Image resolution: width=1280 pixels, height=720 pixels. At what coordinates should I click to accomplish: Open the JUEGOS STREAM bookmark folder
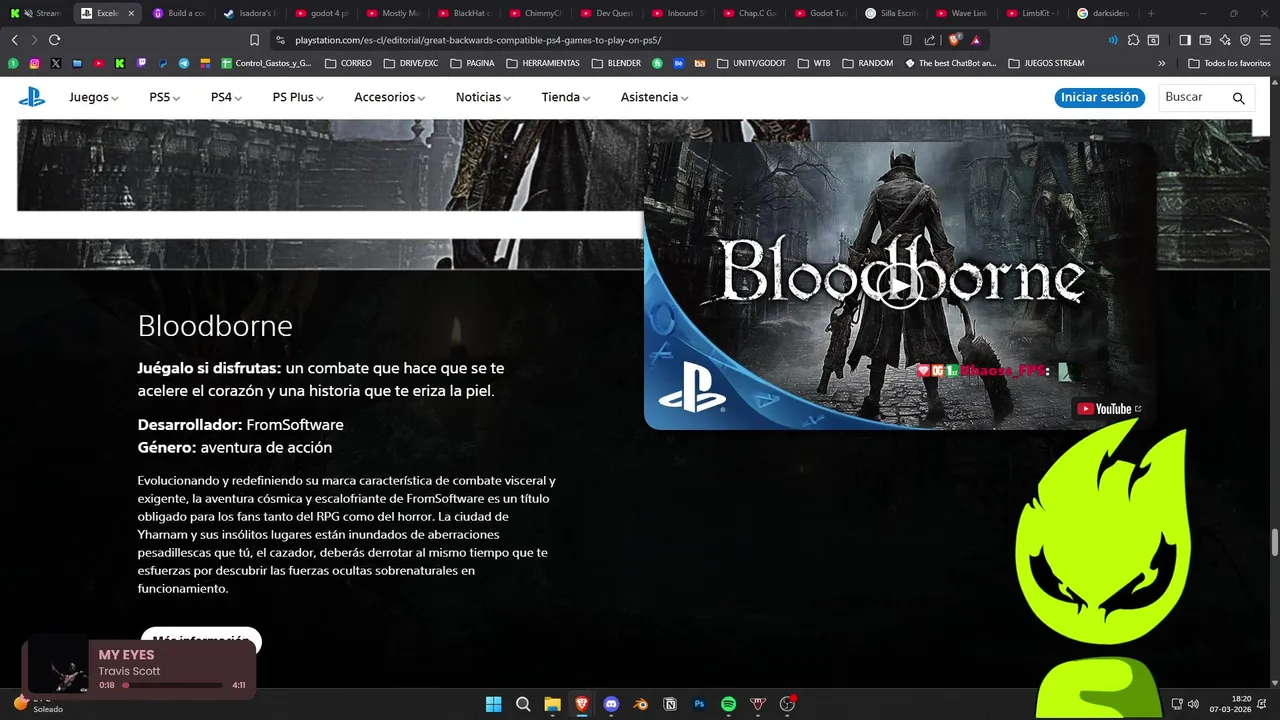click(x=1047, y=63)
